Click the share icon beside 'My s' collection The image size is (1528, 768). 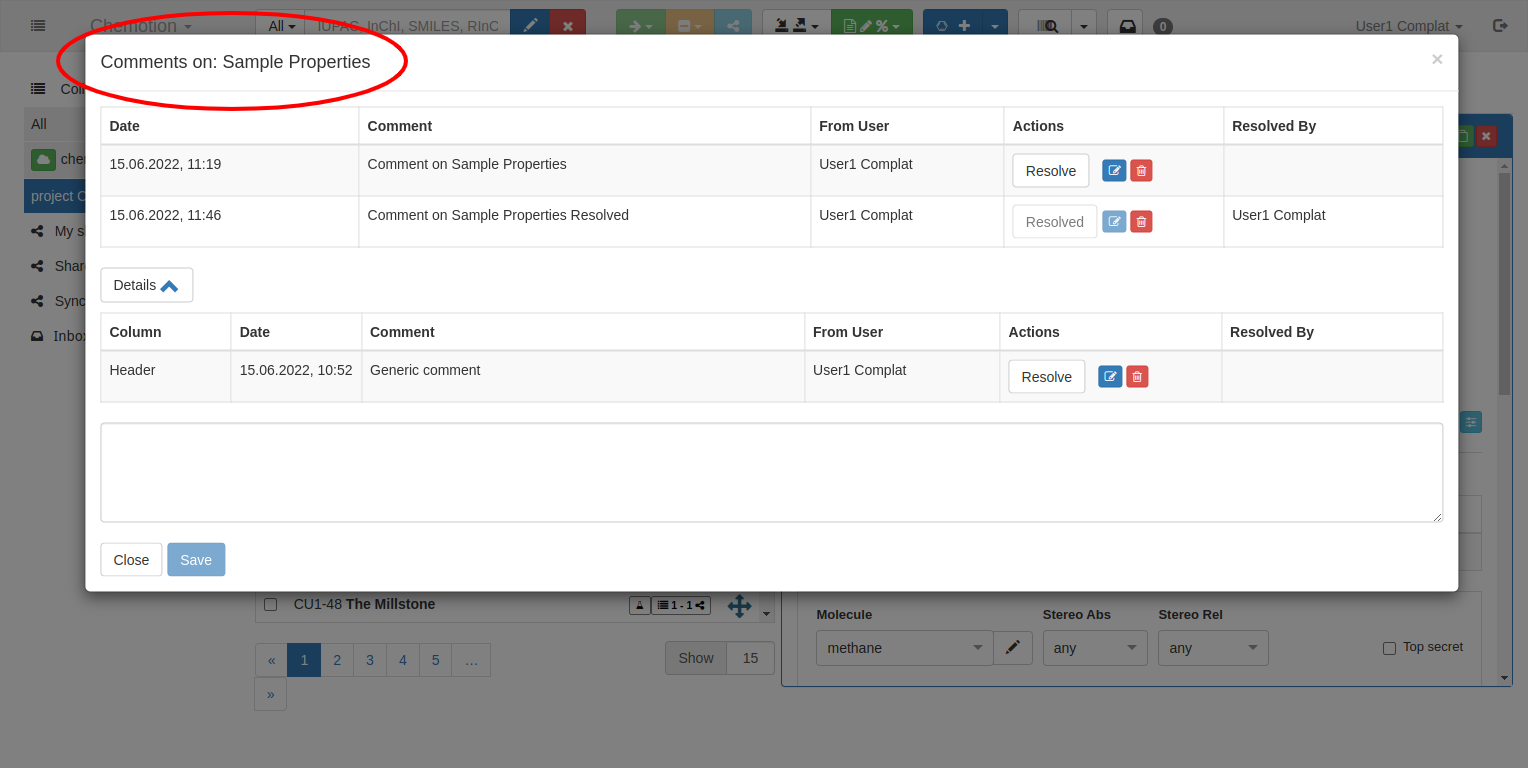click(37, 231)
